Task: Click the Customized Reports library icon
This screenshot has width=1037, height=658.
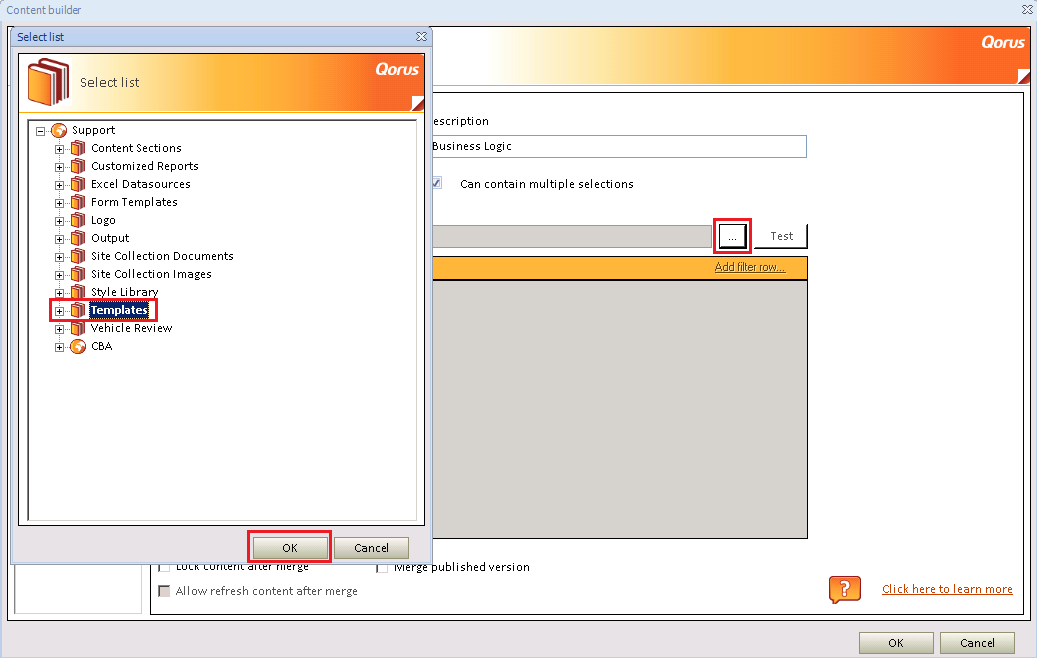Action: [x=78, y=166]
